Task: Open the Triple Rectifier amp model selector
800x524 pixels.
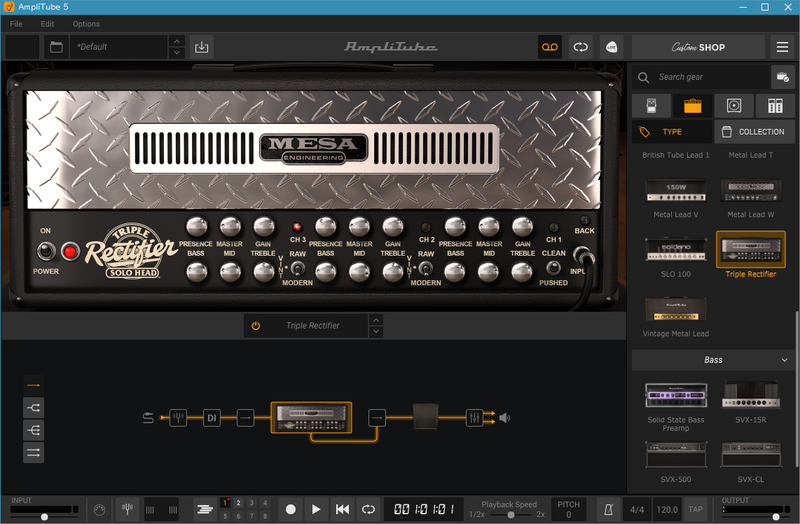Action: [x=312, y=326]
